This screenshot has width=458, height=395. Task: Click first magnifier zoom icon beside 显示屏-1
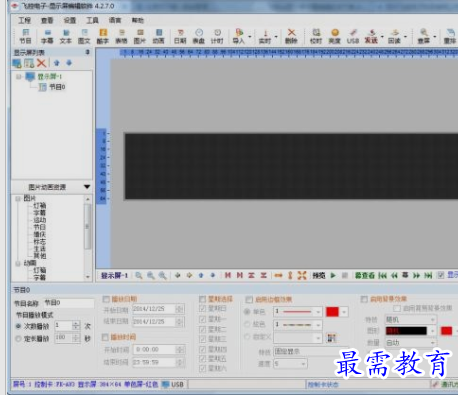[x=139, y=275]
